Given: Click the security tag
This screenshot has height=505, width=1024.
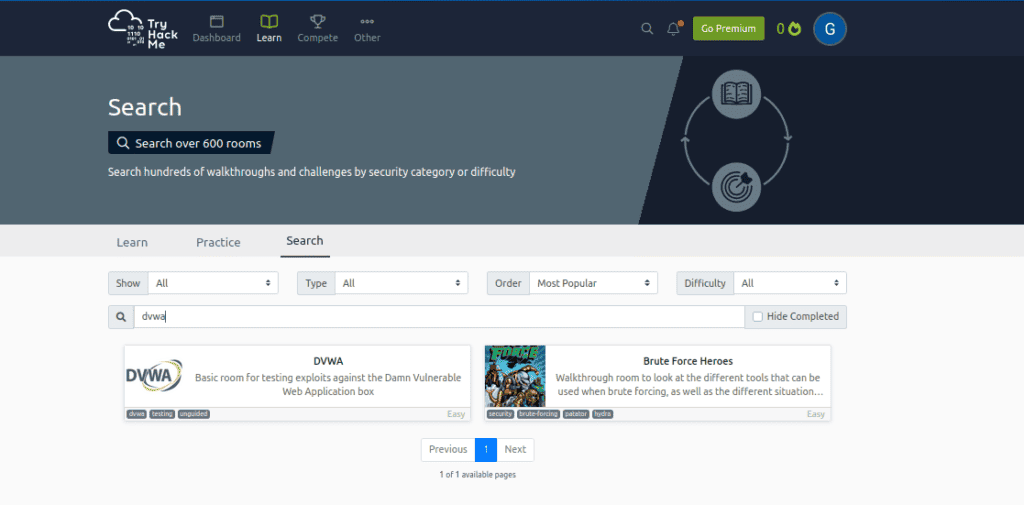Looking at the screenshot, I should [500, 414].
